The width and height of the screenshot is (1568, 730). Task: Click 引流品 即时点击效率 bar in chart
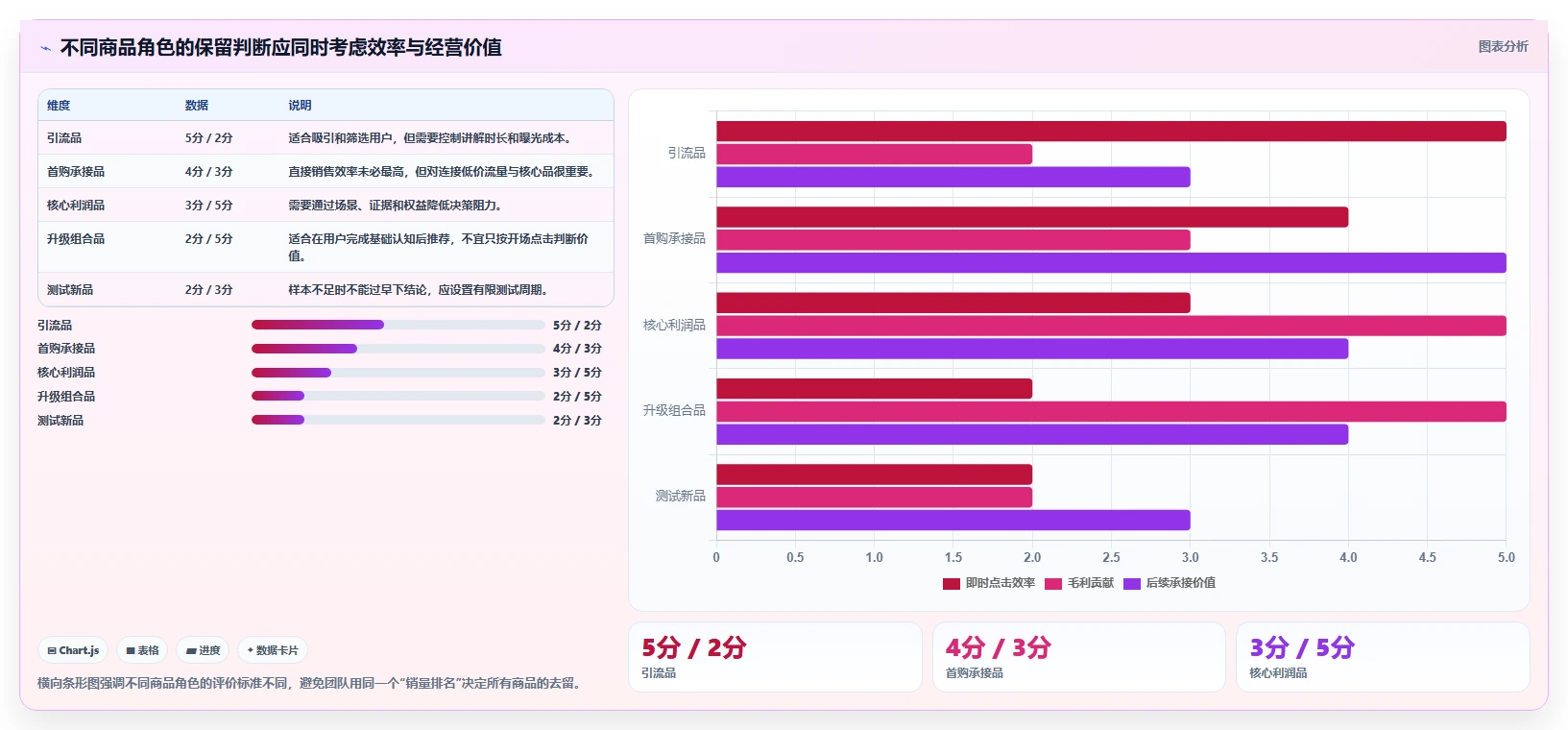[1111, 132]
